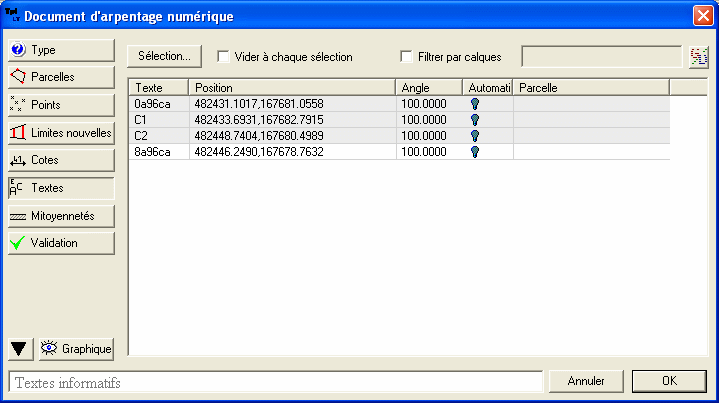
Task: Open the Cotes section
Action: (61, 160)
